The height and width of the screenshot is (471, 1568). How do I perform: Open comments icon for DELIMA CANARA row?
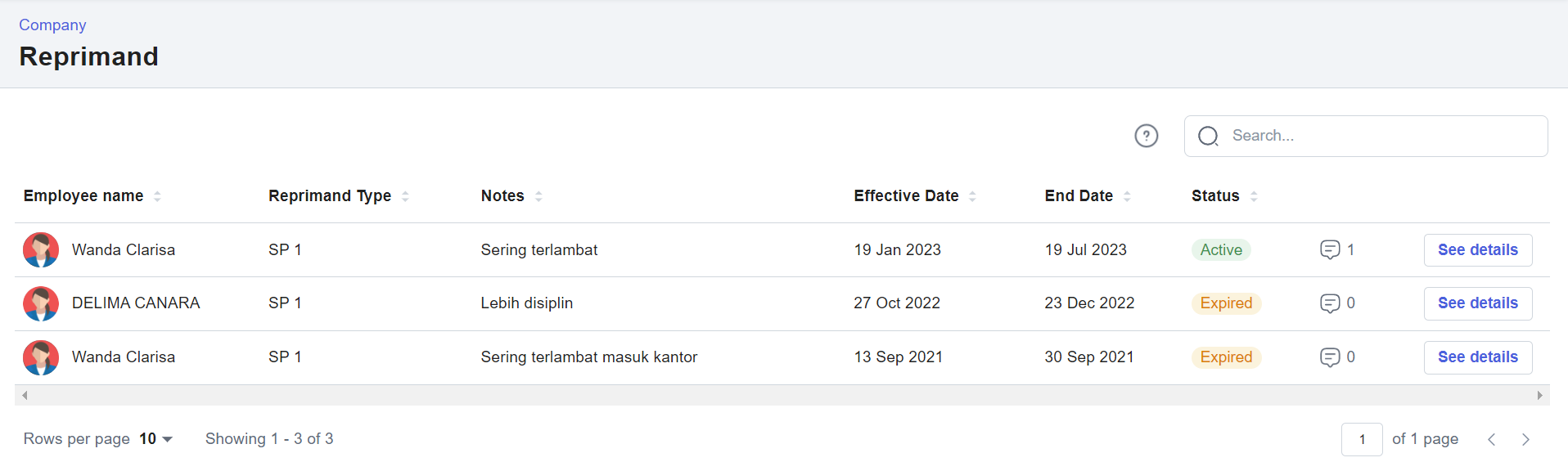(1330, 303)
